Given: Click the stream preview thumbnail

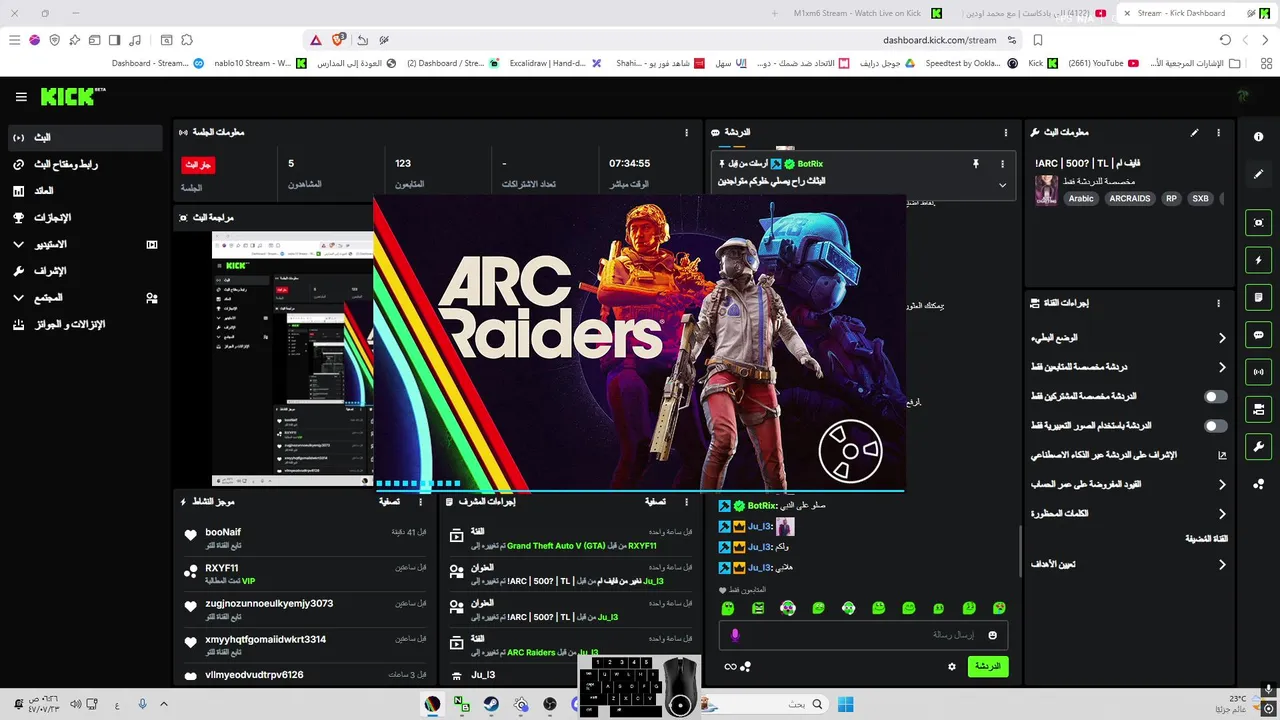Looking at the screenshot, I should (x=292, y=359).
